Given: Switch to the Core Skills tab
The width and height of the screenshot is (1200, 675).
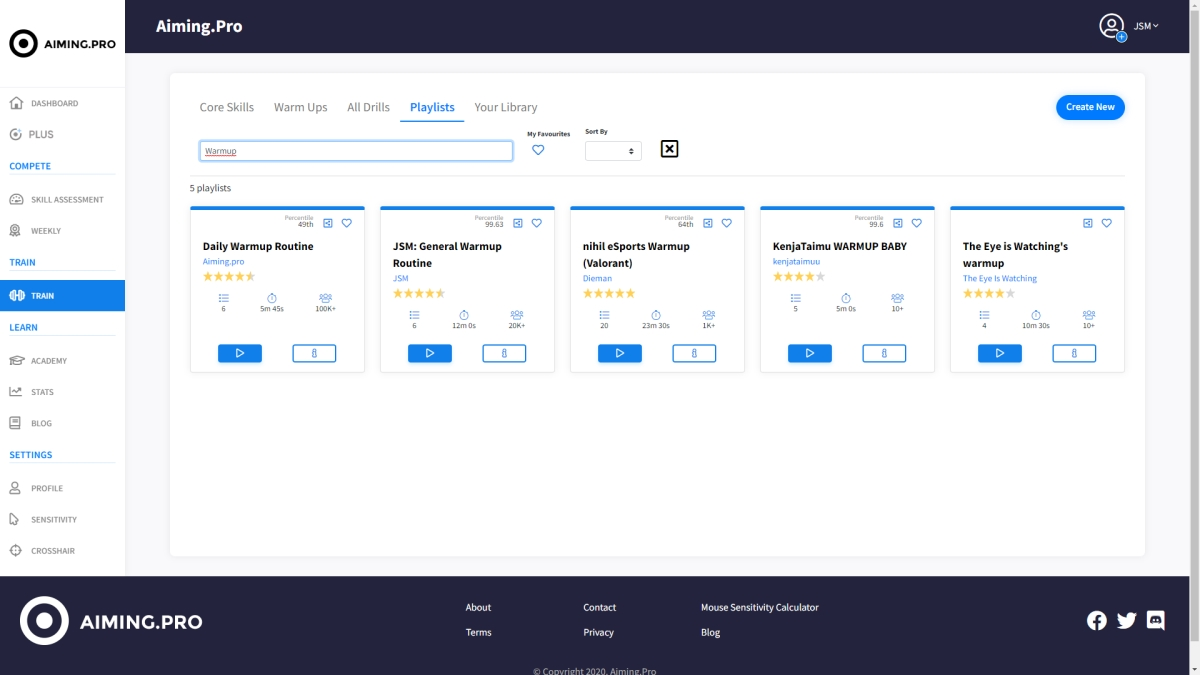Looking at the screenshot, I should coord(226,107).
